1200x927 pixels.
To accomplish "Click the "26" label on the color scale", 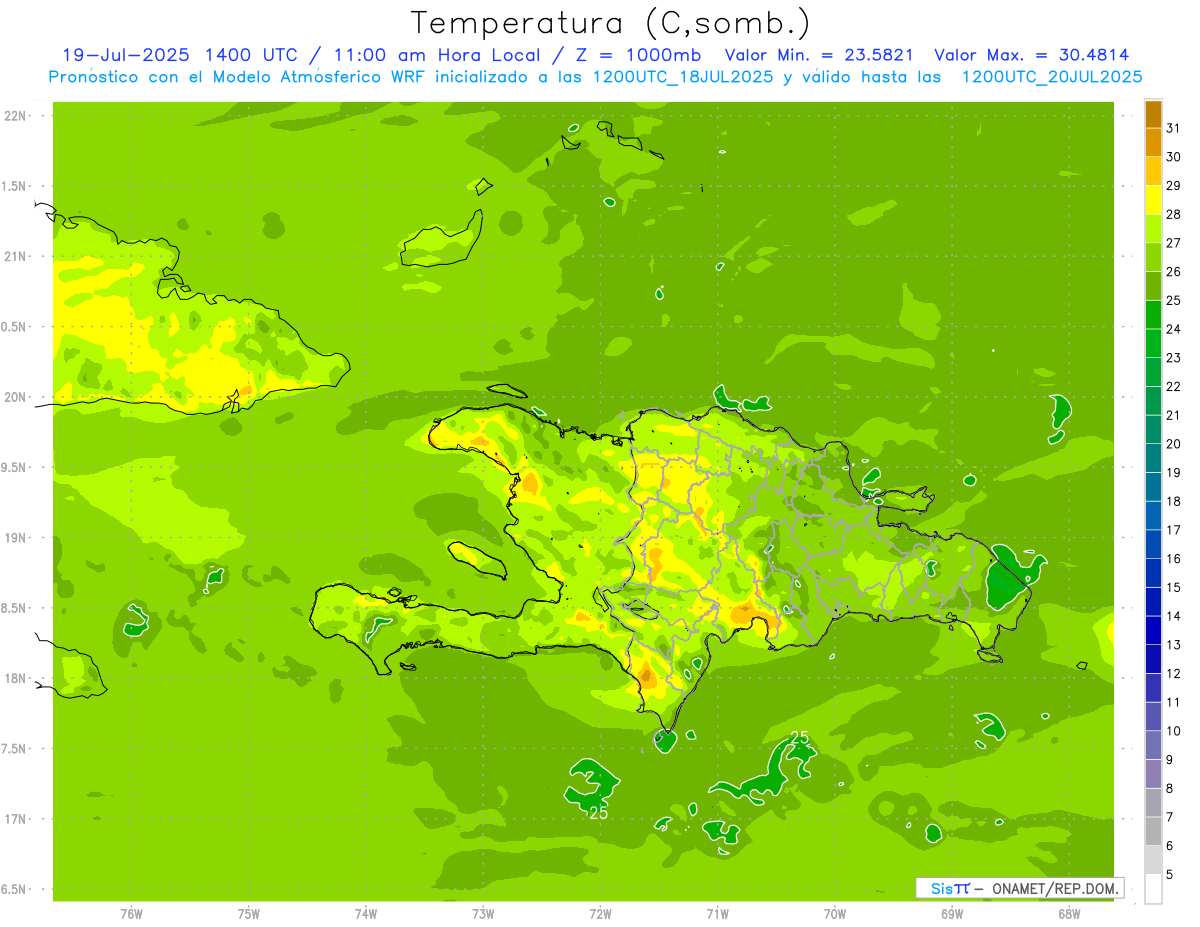I will click(x=1173, y=271).
